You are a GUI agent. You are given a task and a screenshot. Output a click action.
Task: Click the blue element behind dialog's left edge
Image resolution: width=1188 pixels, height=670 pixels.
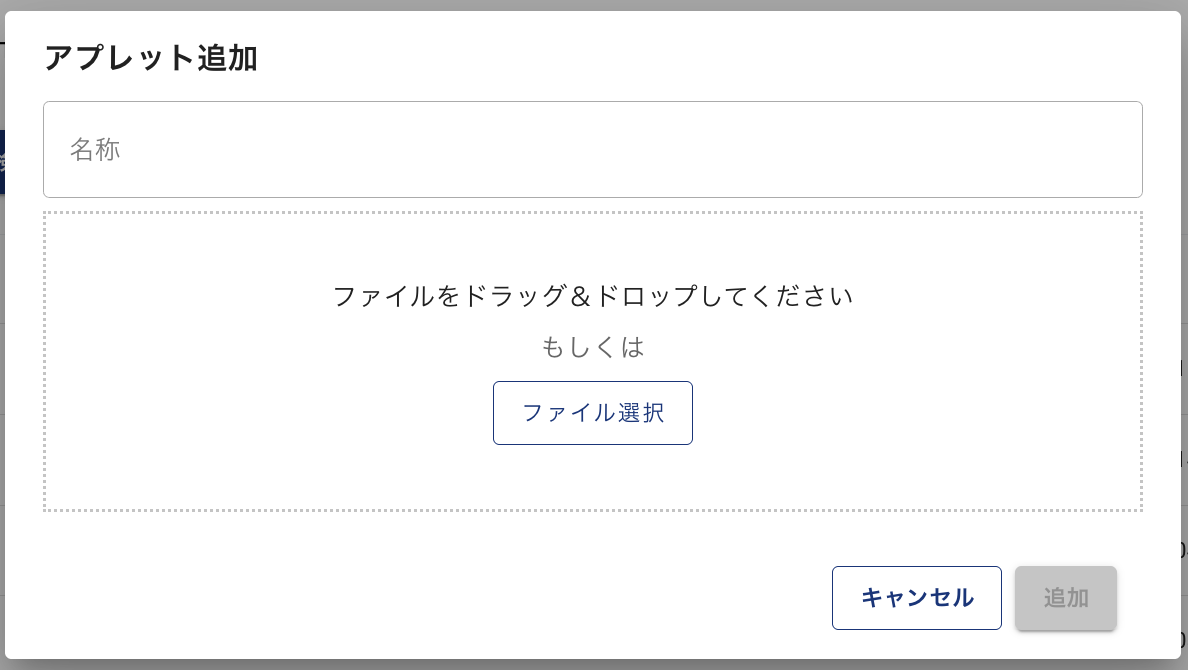2,161
